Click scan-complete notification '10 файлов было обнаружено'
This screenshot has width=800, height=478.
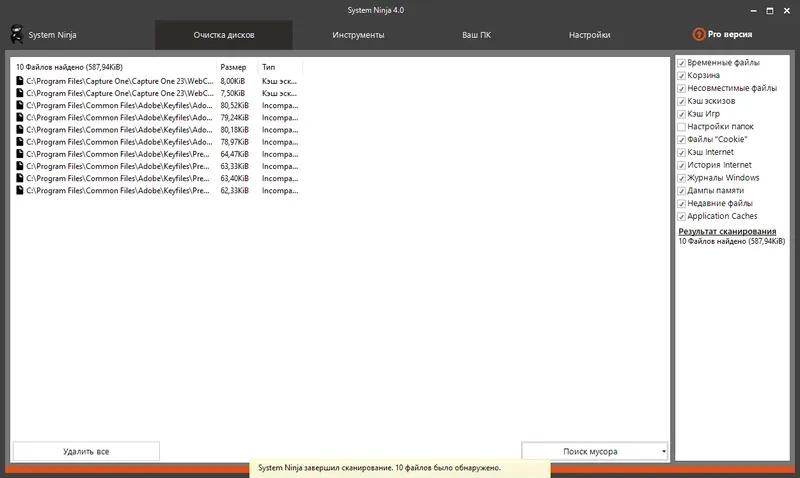(400, 468)
